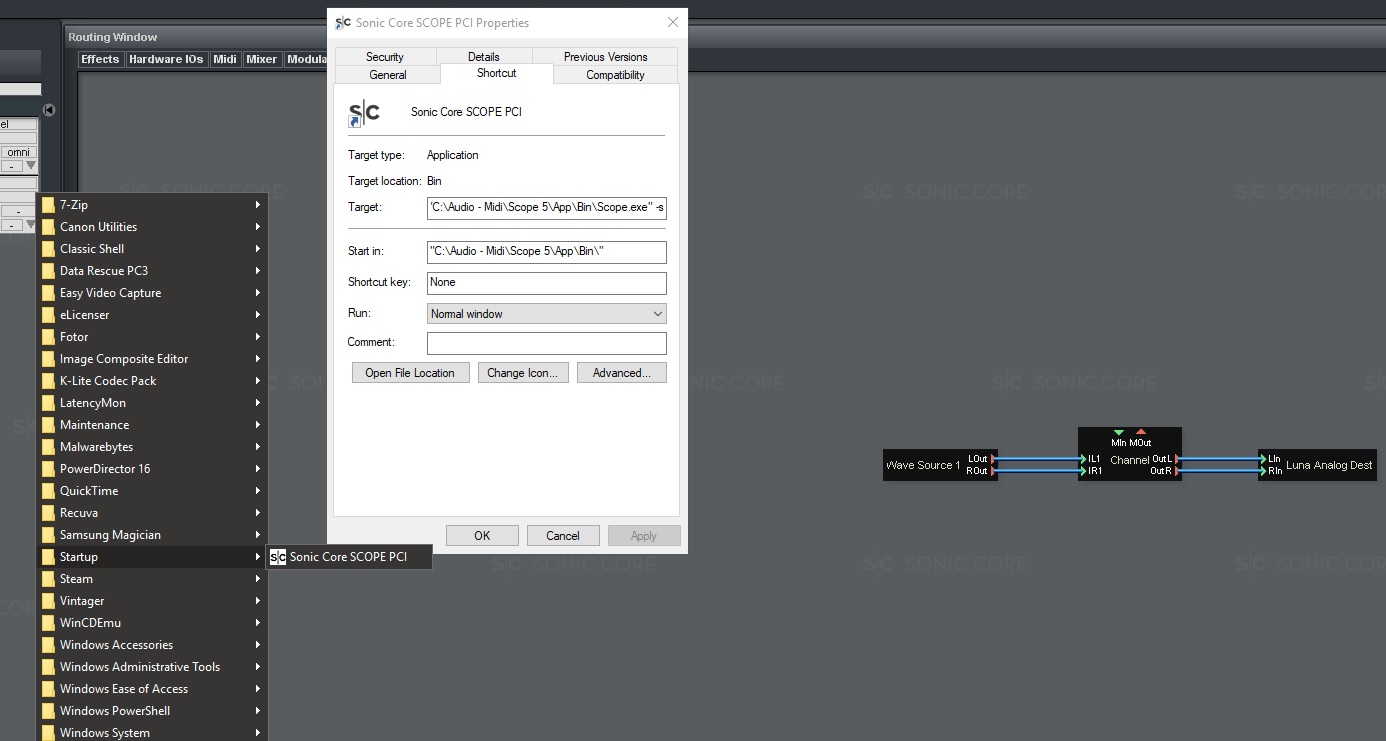This screenshot has height=741, width=1386.
Task: Open the Midi menu in Routing Window
Action: pyautogui.click(x=225, y=59)
